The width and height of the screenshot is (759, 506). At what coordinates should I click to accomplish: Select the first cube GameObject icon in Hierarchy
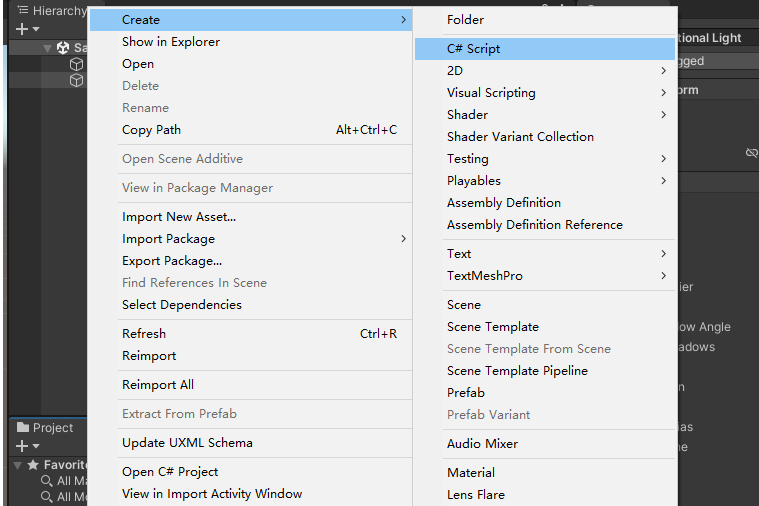[x=76, y=64]
